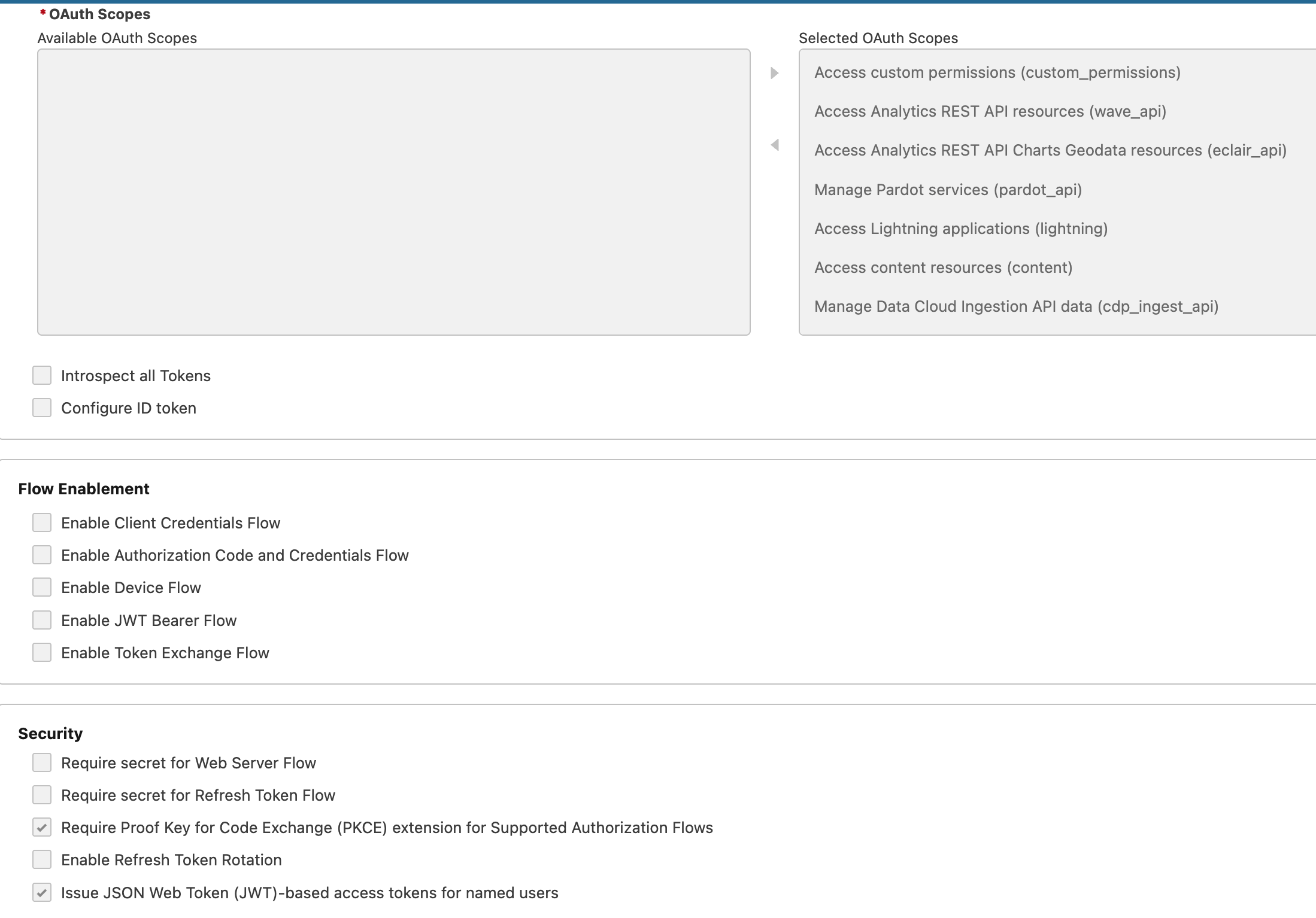Uncheck Issue JWT-based access tokens option
Viewport: 1316px width, 918px height.
click(x=41, y=892)
